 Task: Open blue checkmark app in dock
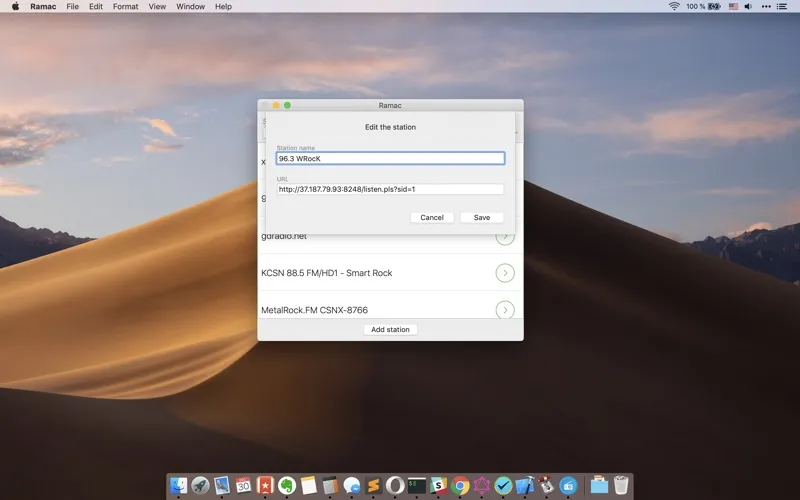[x=503, y=485]
